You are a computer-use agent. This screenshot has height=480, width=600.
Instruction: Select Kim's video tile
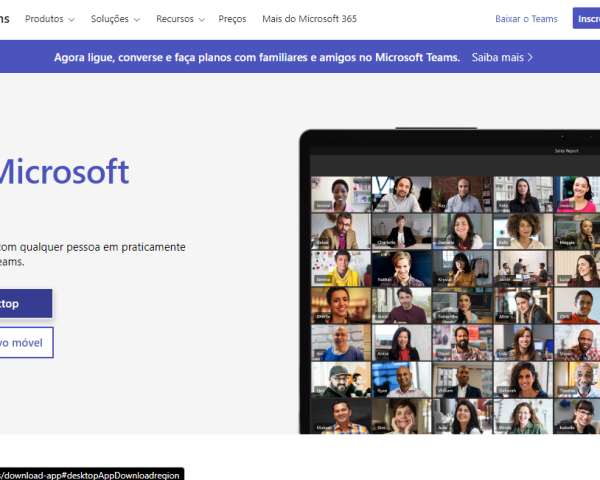pos(401,416)
